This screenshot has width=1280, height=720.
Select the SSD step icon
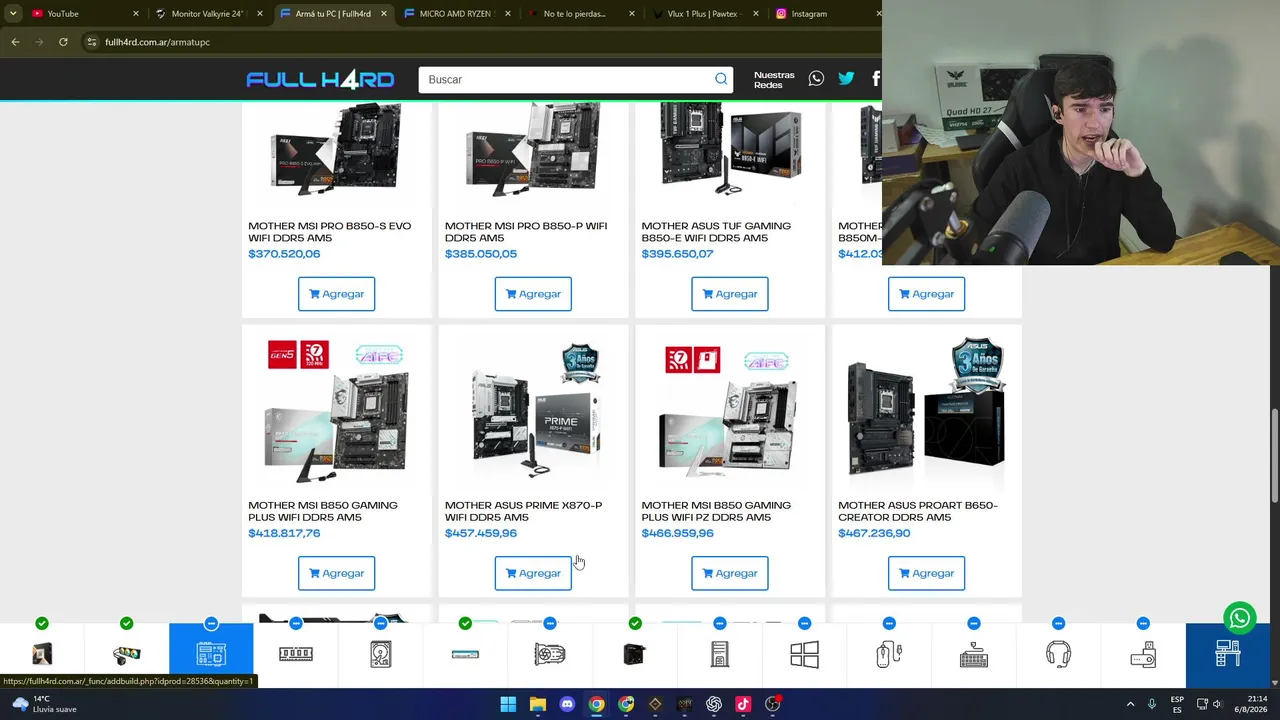pos(465,654)
